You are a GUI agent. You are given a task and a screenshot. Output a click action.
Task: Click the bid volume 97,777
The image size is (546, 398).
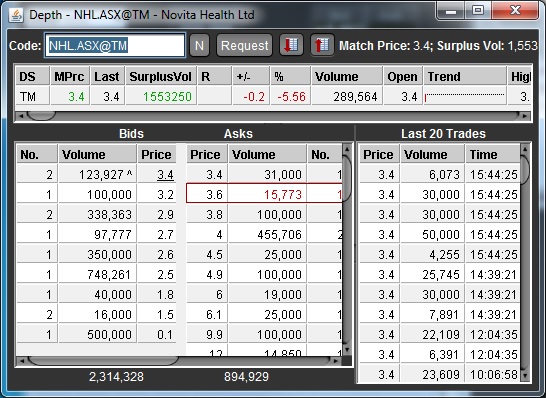(x=97, y=234)
